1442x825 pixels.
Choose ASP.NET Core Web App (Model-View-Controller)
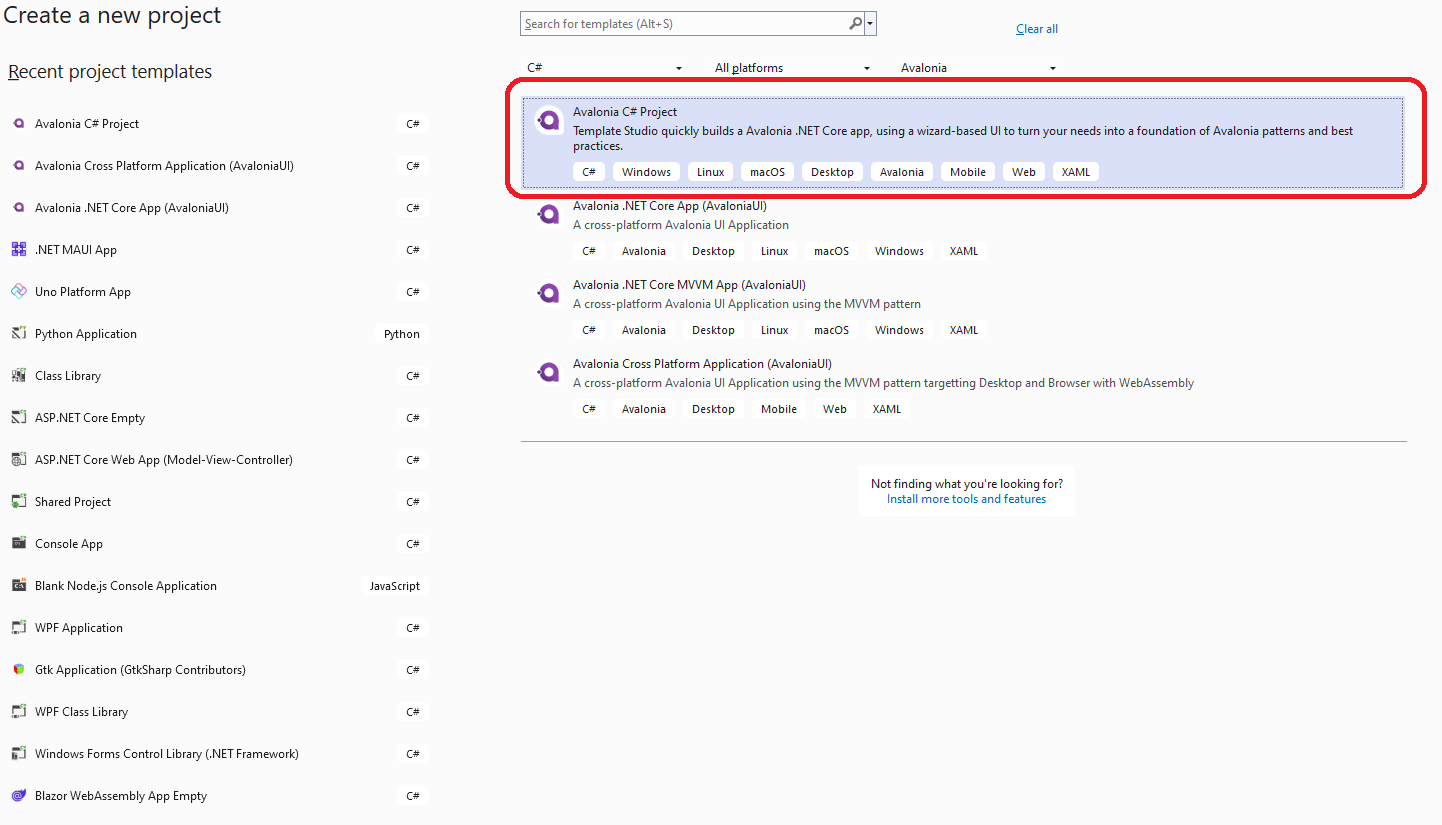coord(217,460)
